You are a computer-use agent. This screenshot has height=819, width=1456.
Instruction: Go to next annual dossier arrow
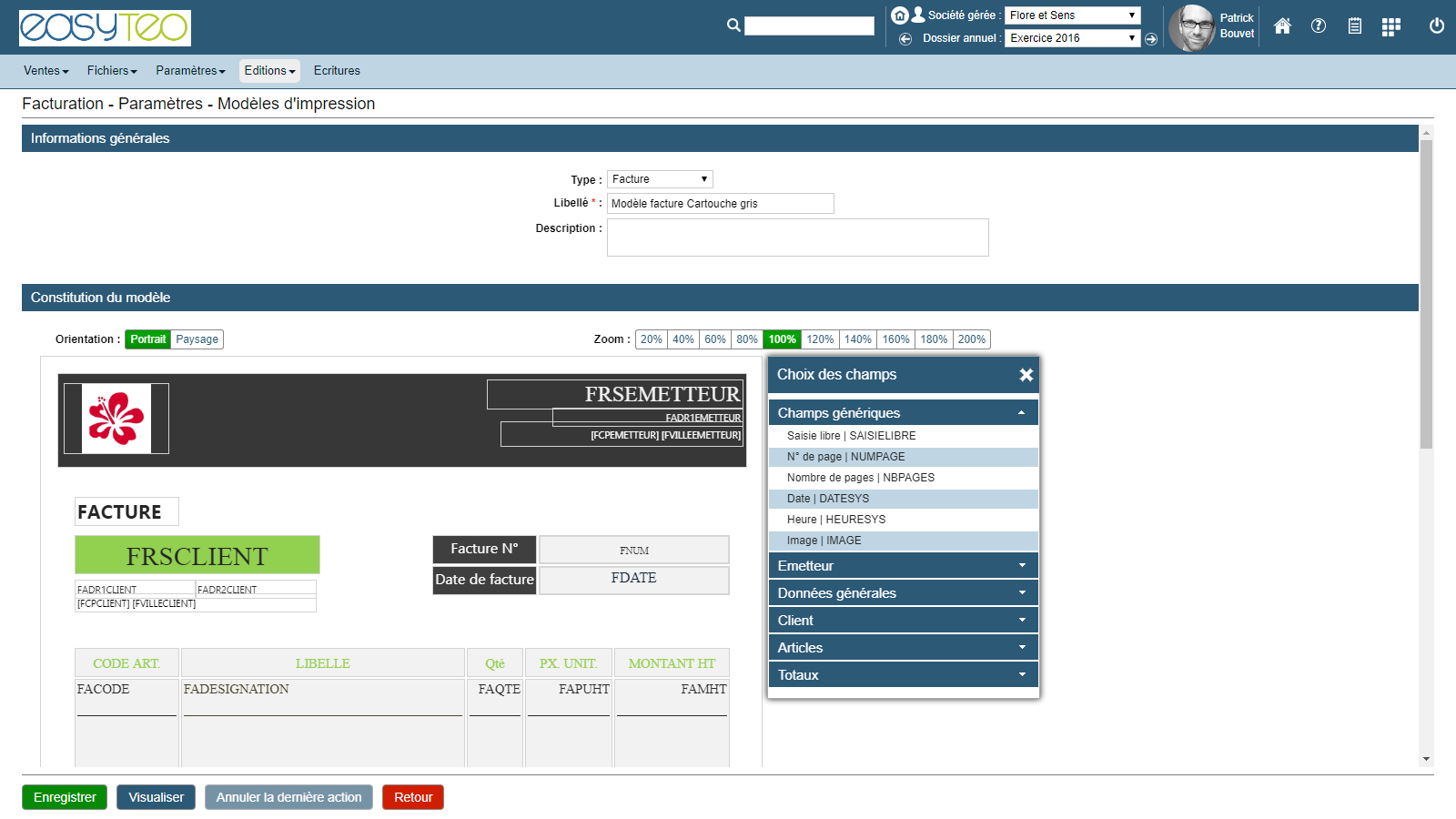coord(1151,38)
